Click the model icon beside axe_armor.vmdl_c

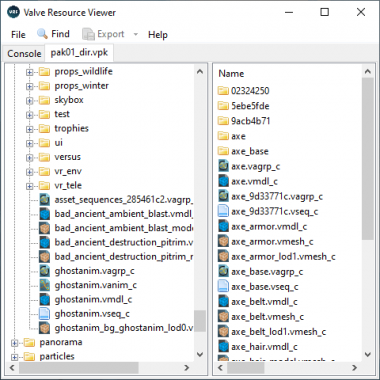click(223, 226)
